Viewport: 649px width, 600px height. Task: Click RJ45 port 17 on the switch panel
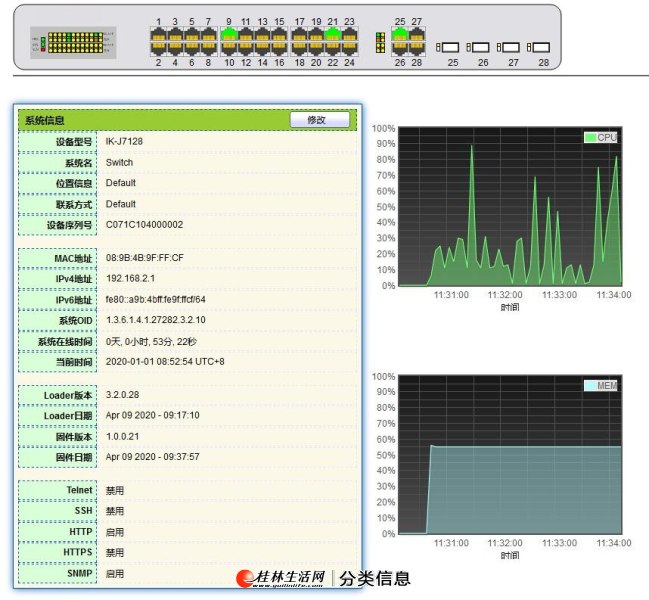[299, 34]
